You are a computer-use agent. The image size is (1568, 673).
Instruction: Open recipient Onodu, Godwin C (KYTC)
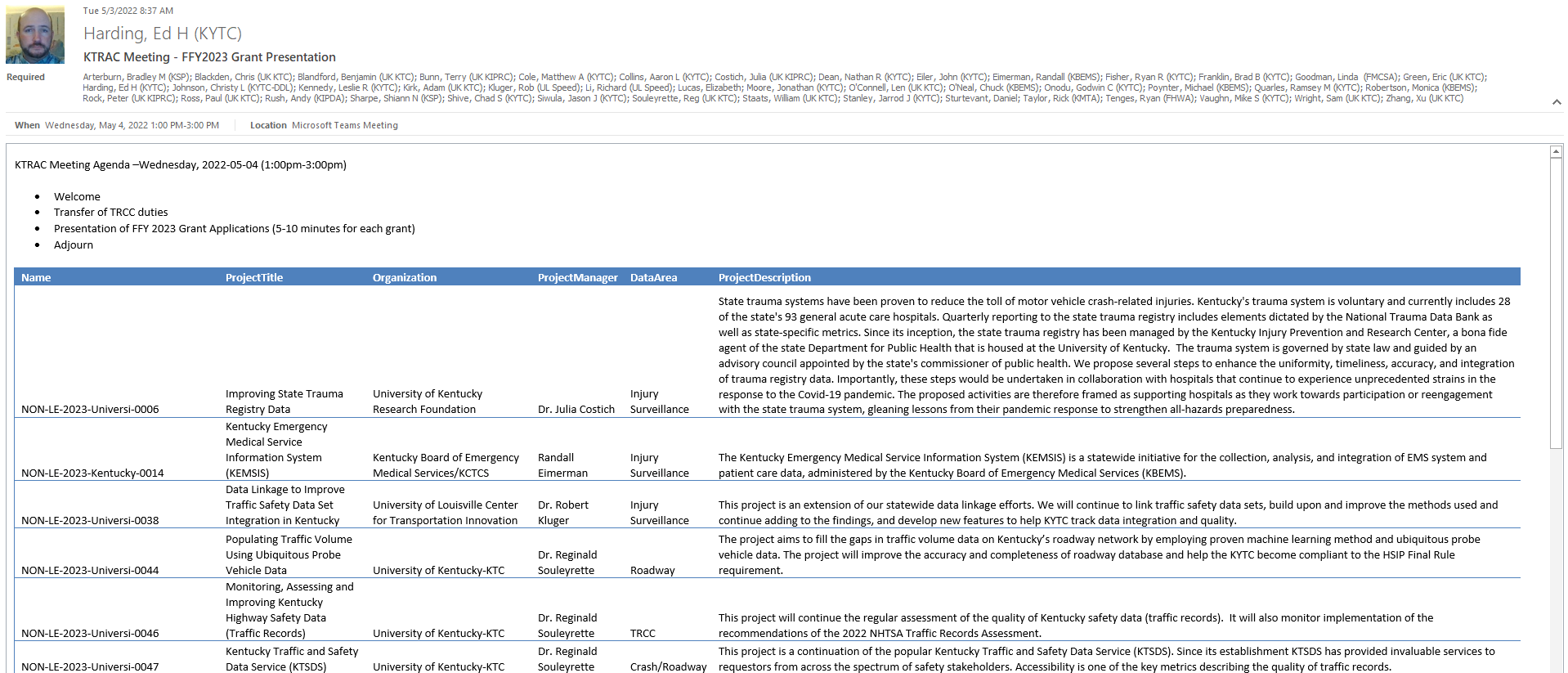click(x=1094, y=87)
